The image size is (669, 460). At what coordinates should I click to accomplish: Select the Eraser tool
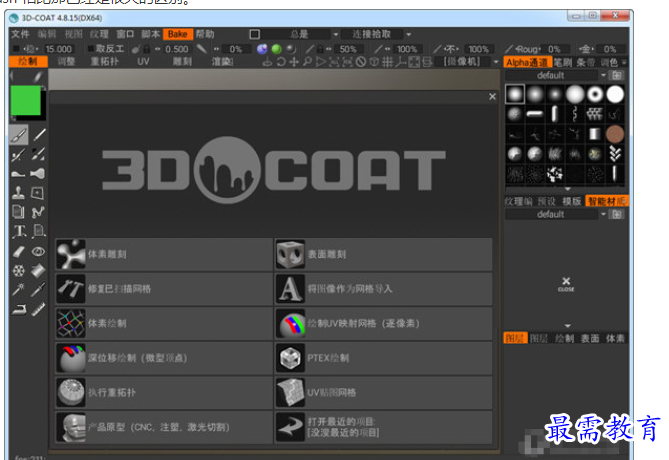click(18, 251)
